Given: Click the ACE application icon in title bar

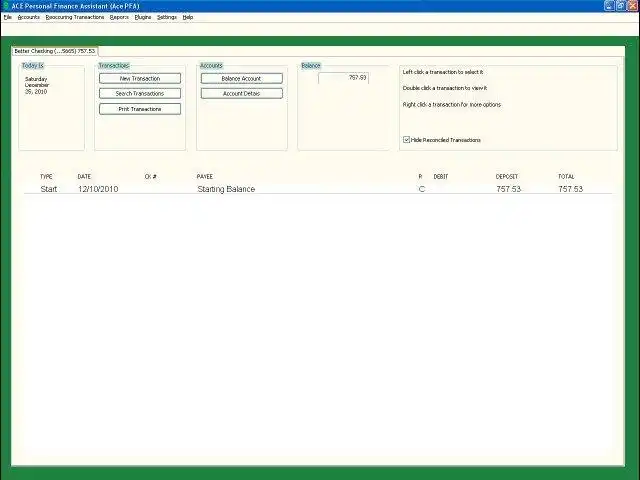Looking at the screenshot, I should [5, 6].
